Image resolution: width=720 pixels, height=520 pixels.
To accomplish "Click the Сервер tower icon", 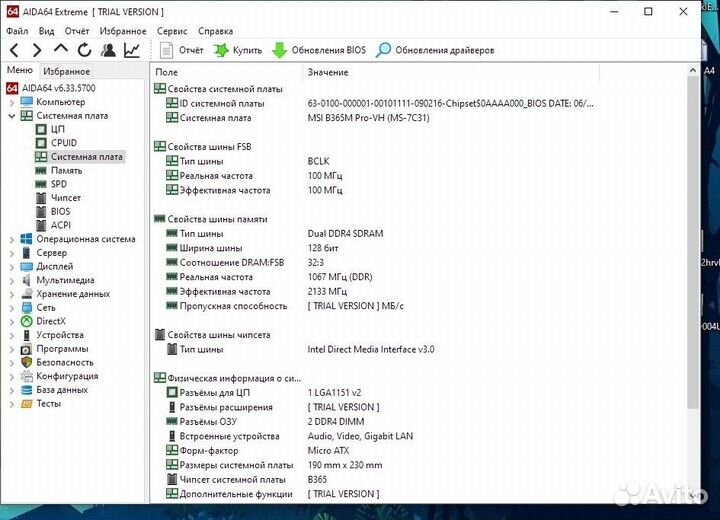I will [x=27, y=253].
